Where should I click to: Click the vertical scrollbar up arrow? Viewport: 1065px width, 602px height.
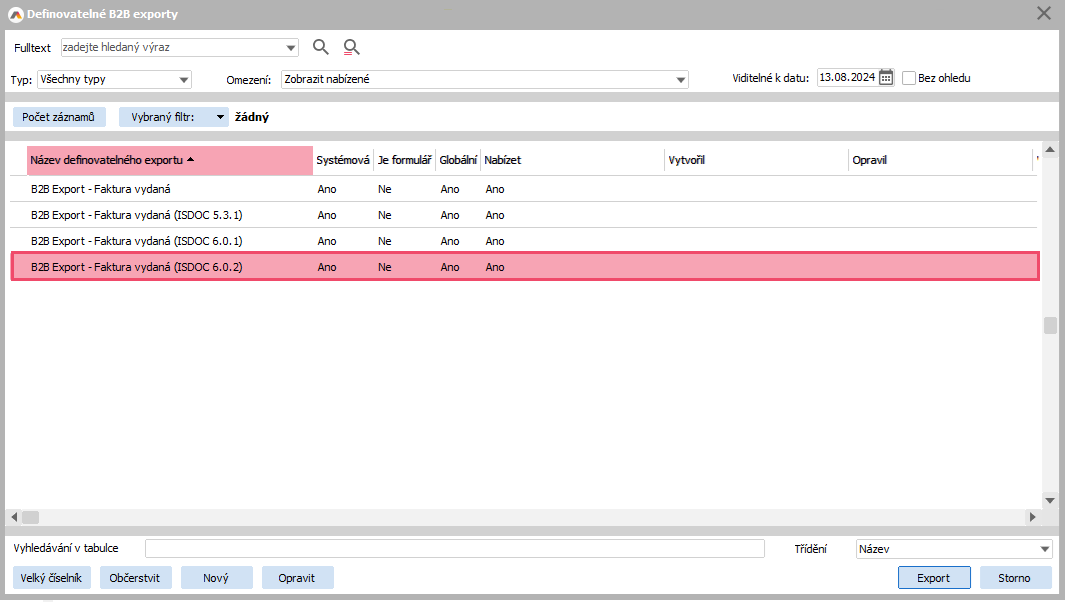pyautogui.click(x=1050, y=149)
